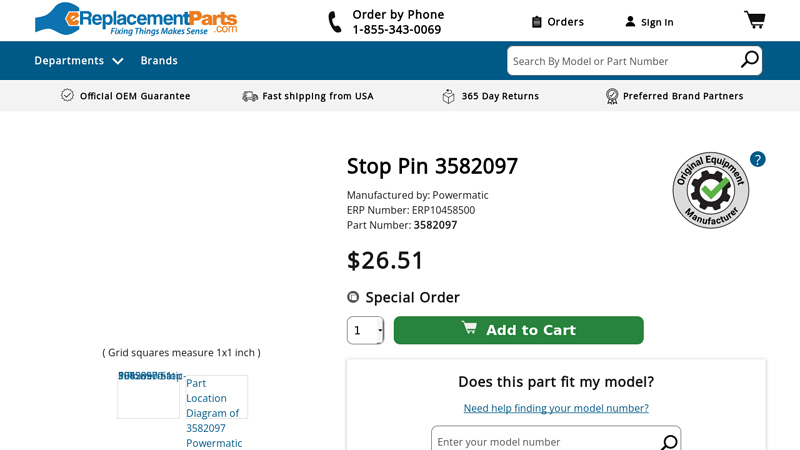Image resolution: width=800 pixels, height=450 pixels.
Task: Click the Fast shipping truck icon
Action: [x=250, y=96]
